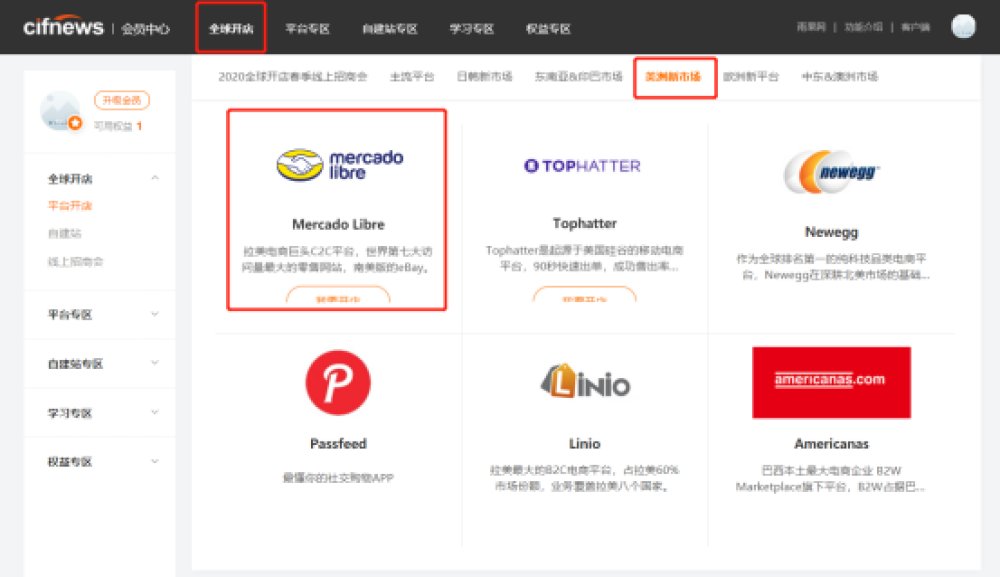Click the cifnews logo in the header
The image size is (1000, 577).
[62, 27]
